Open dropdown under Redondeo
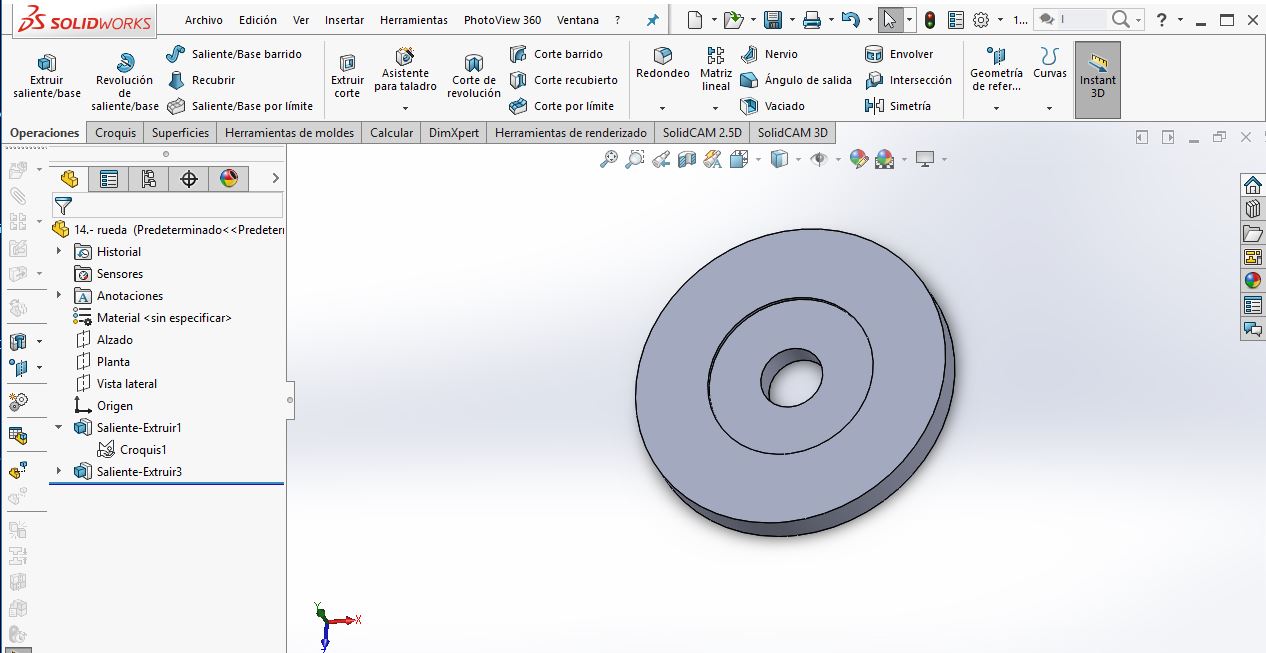Screen dimensions: 1266x653 pyautogui.click(x=663, y=108)
